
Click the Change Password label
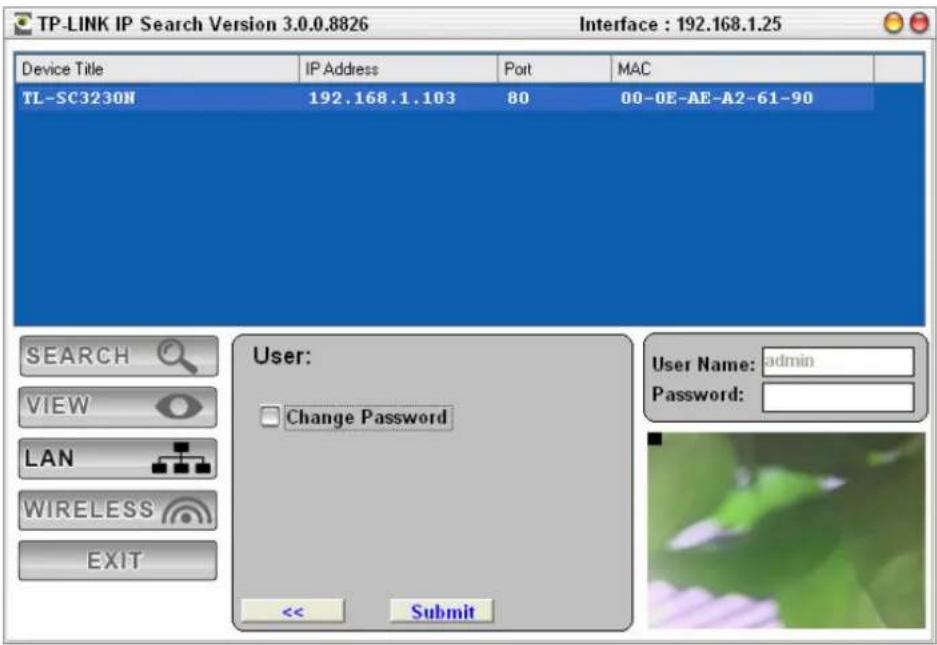[x=367, y=417]
